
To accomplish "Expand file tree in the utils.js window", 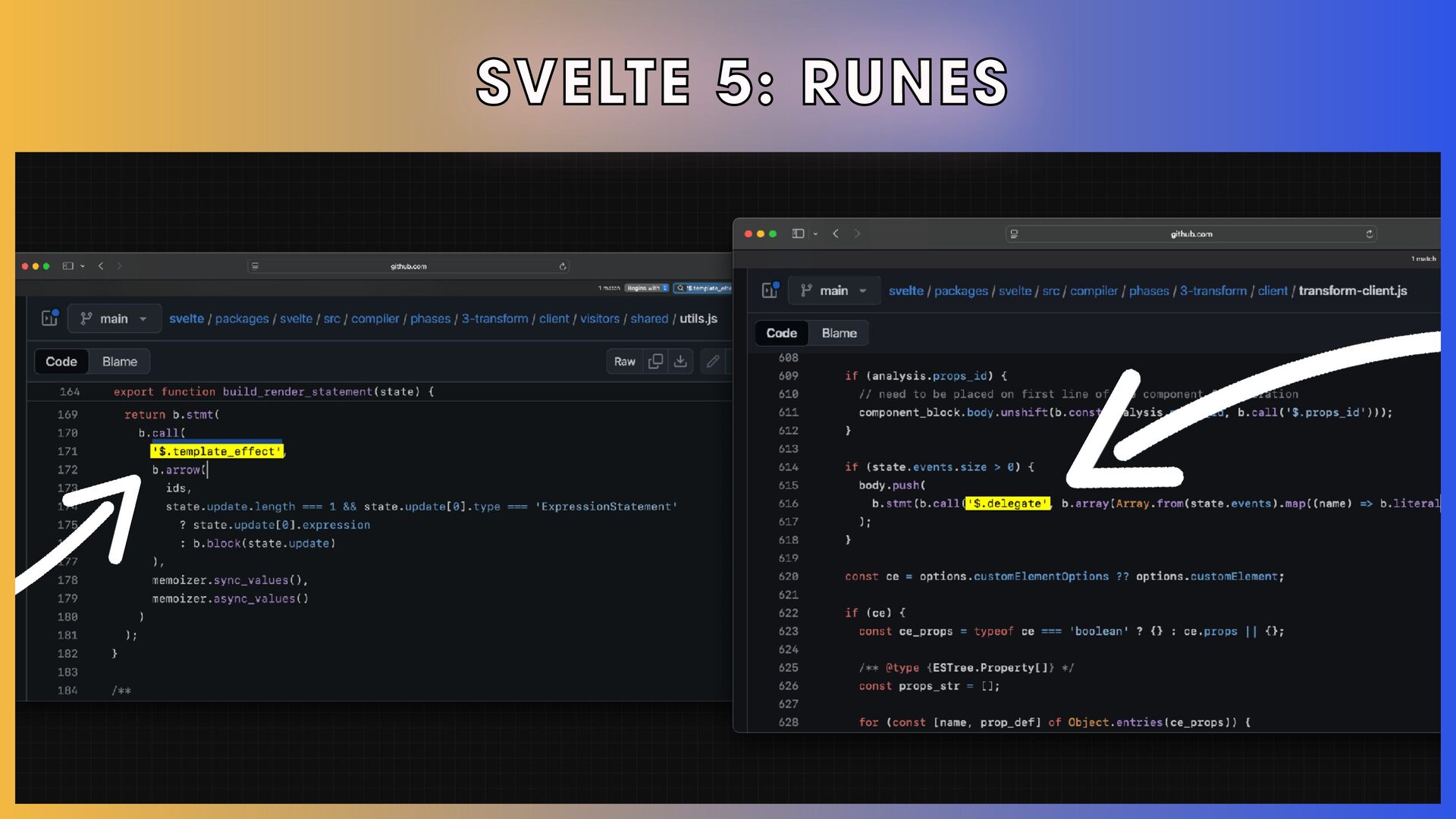I will [50, 318].
